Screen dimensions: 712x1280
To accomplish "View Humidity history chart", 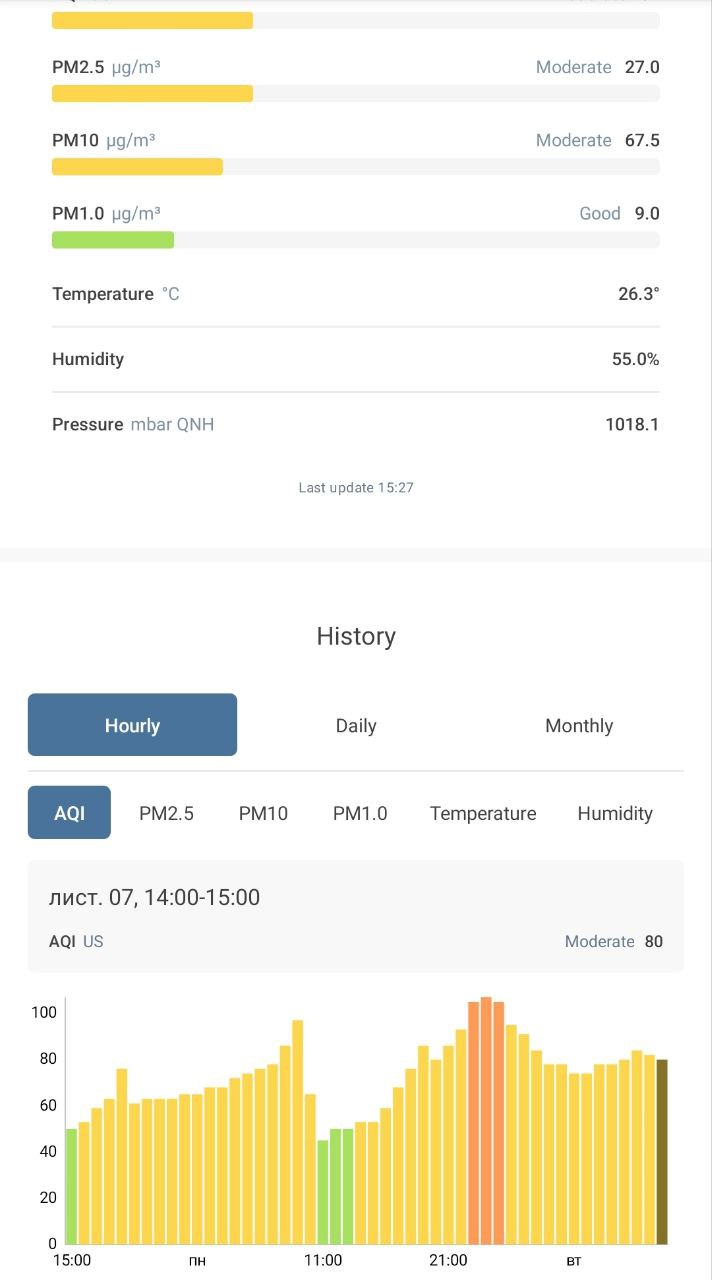I will pyautogui.click(x=614, y=813).
